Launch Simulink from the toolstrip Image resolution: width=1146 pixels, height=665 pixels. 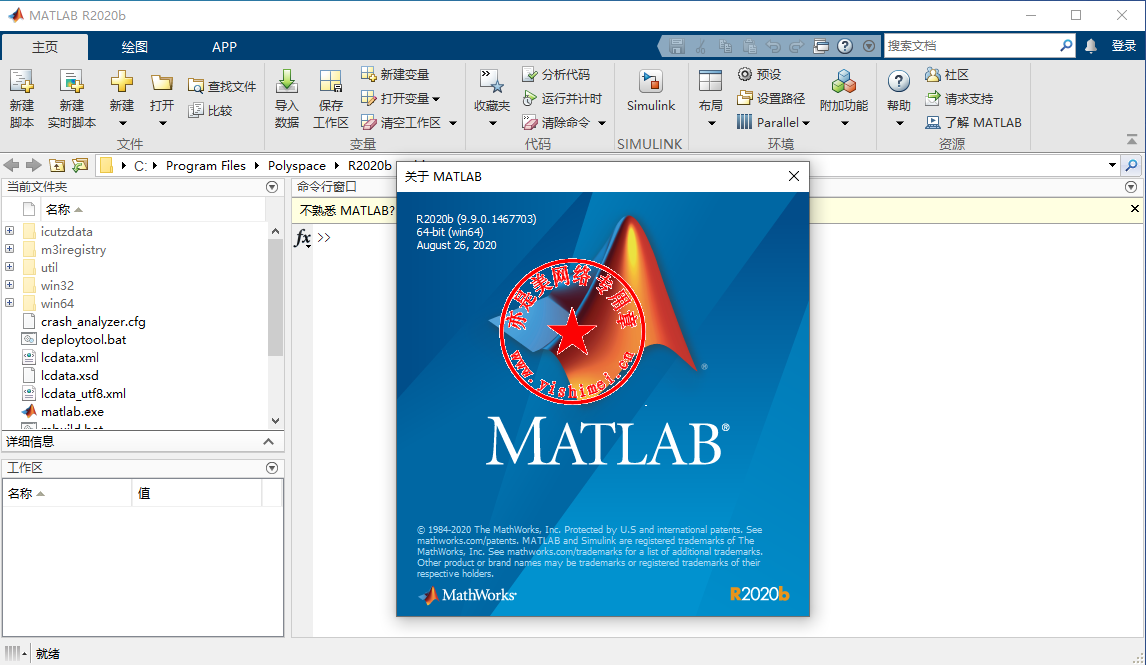(x=650, y=91)
